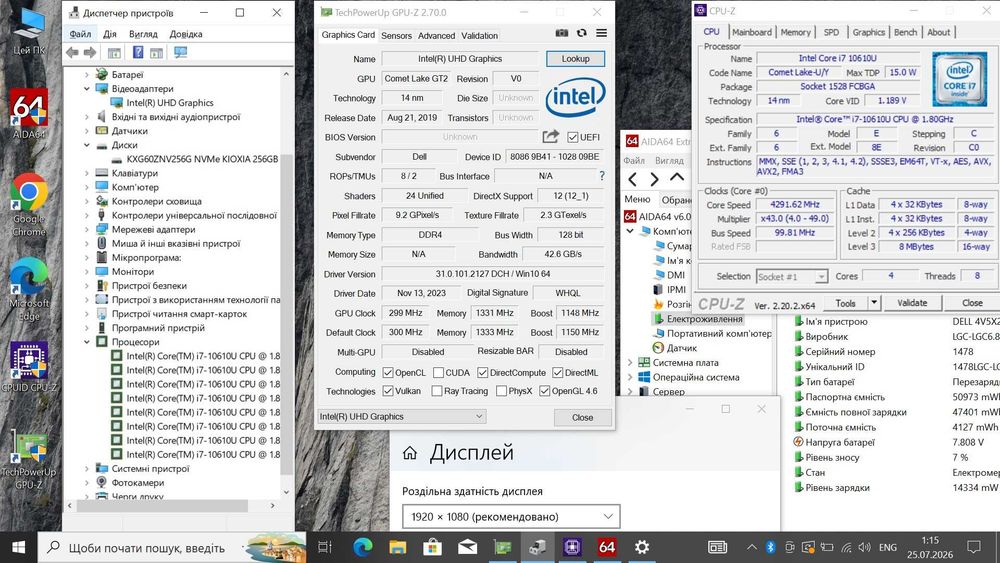This screenshot has height=563, width=1000.
Task: Open Mainboard tab in CPU-Z
Action: [752, 32]
